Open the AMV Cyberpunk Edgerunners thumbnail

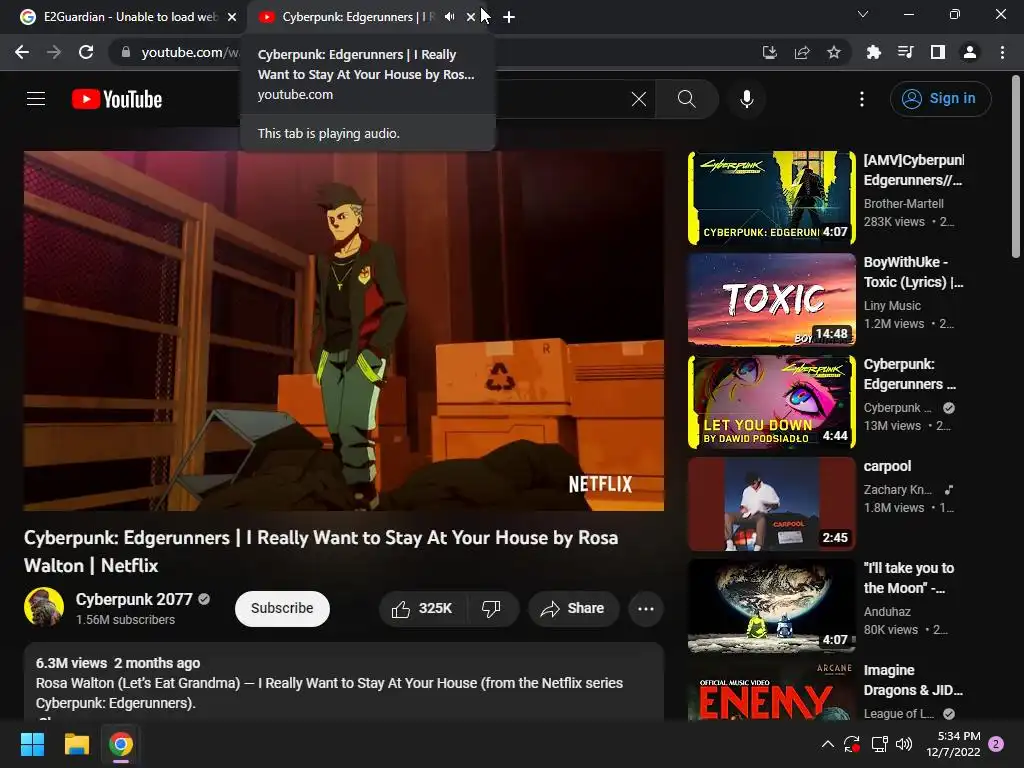tap(772, 198)
